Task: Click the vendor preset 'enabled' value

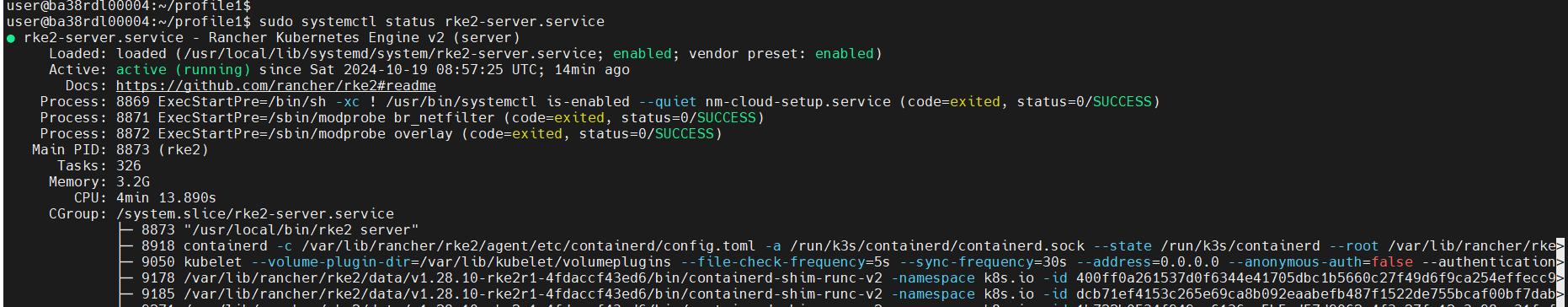Action: point(844,54)
